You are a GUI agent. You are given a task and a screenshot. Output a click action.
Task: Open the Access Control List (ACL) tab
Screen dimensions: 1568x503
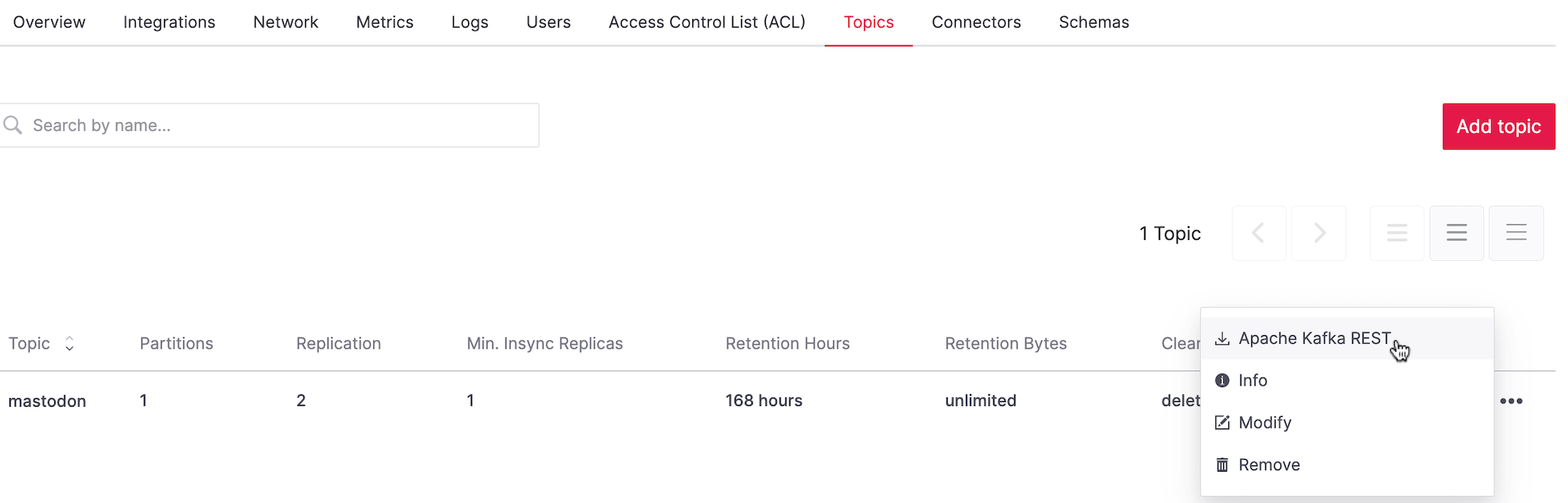(706, 22)
